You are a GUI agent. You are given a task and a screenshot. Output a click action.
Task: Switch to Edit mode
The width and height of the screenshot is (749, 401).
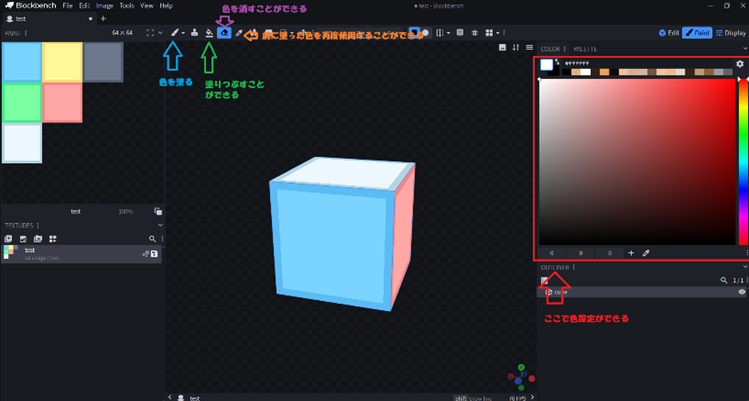[x=669, y=33]
